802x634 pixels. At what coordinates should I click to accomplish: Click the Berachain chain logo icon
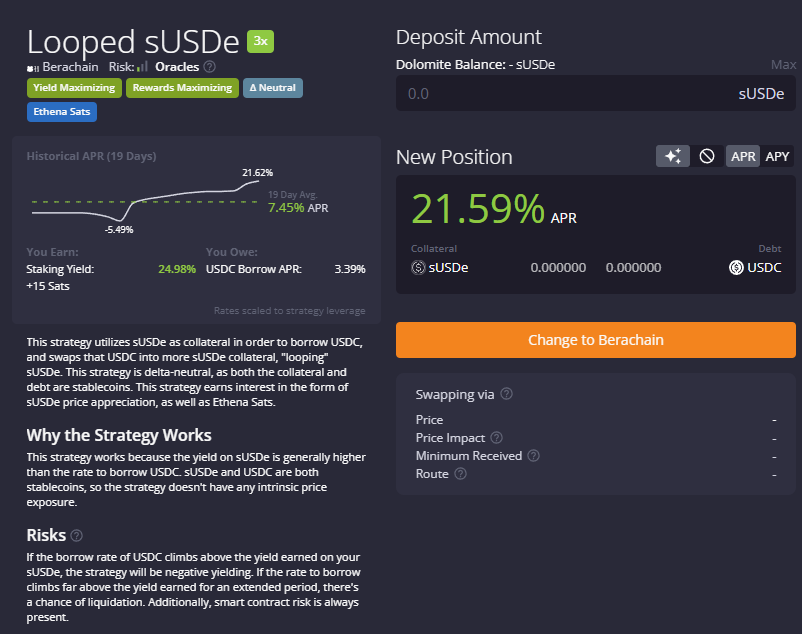(33, 68)
